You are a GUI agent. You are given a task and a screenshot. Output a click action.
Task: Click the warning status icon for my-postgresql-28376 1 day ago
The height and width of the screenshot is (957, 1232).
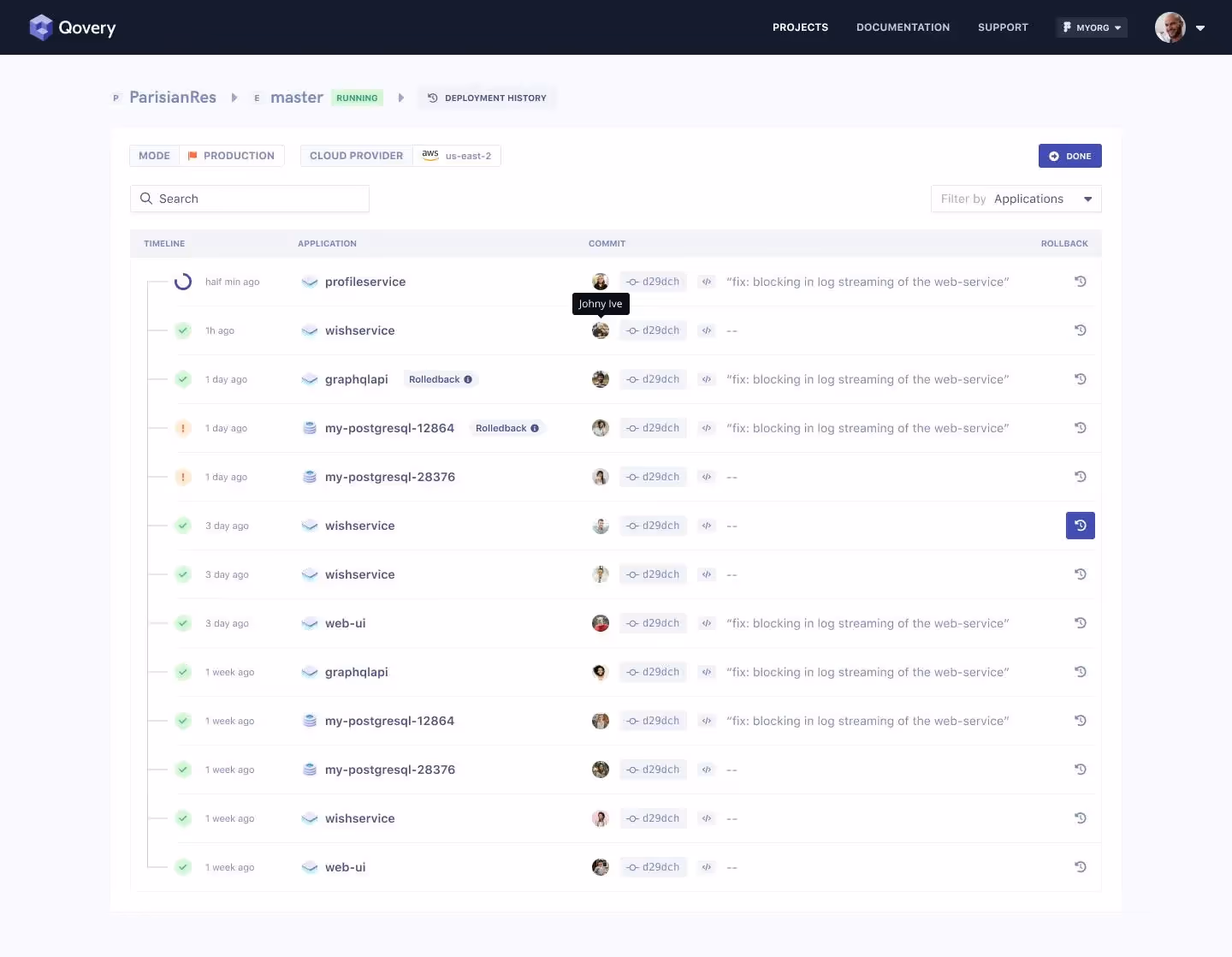tap(183, 477)
